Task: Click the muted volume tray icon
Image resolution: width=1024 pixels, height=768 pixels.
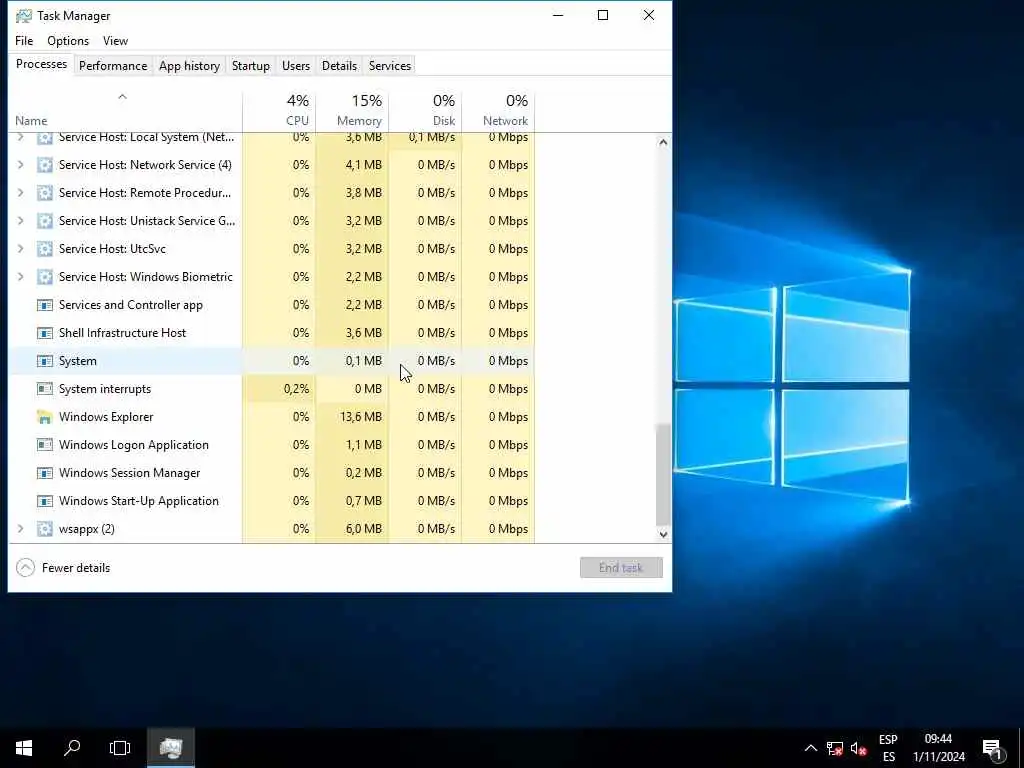Action: coord(858,748)
